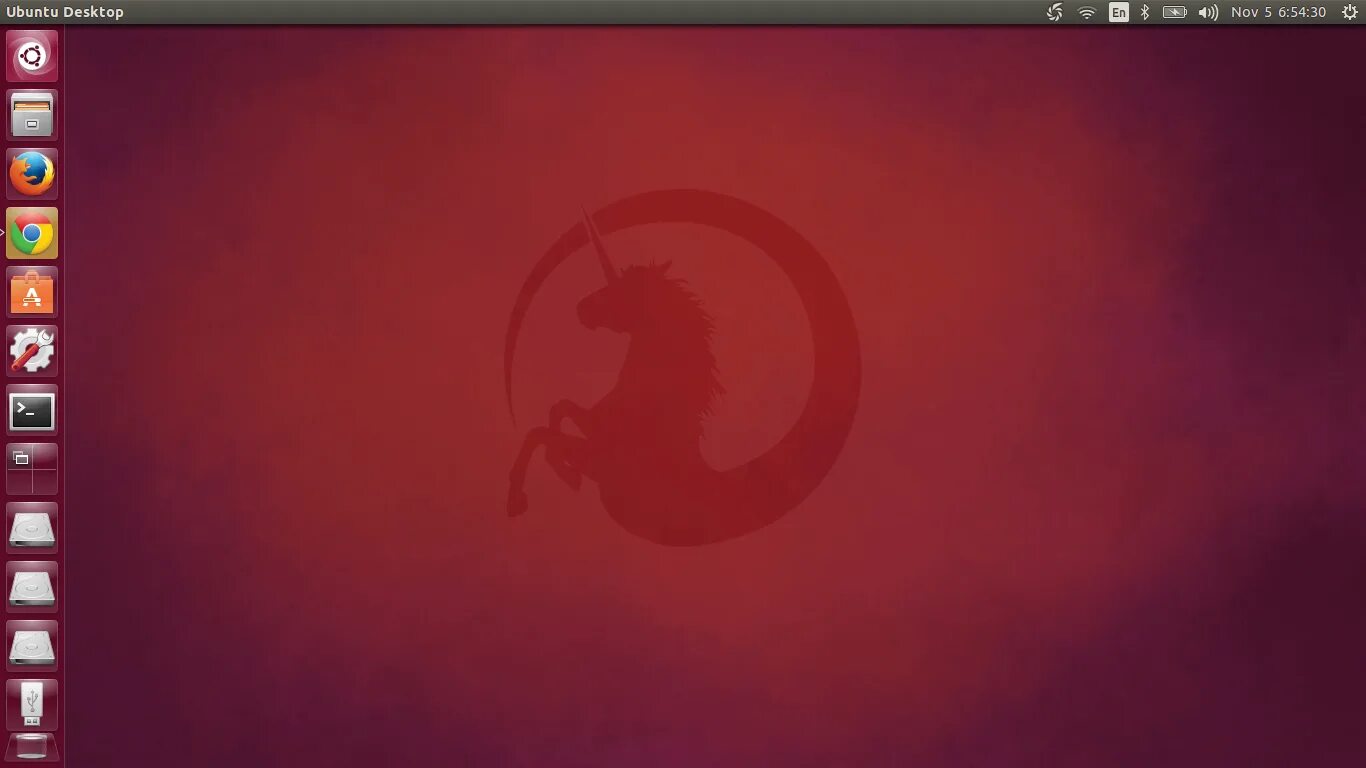Open the USB flash drive in launcher

pyautogui.click(x=32, y=705)
